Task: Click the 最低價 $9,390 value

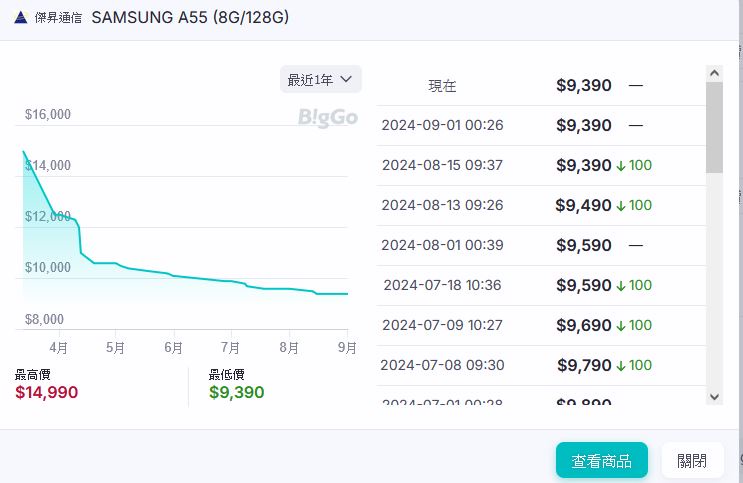Action: click(x=237, y=392)
